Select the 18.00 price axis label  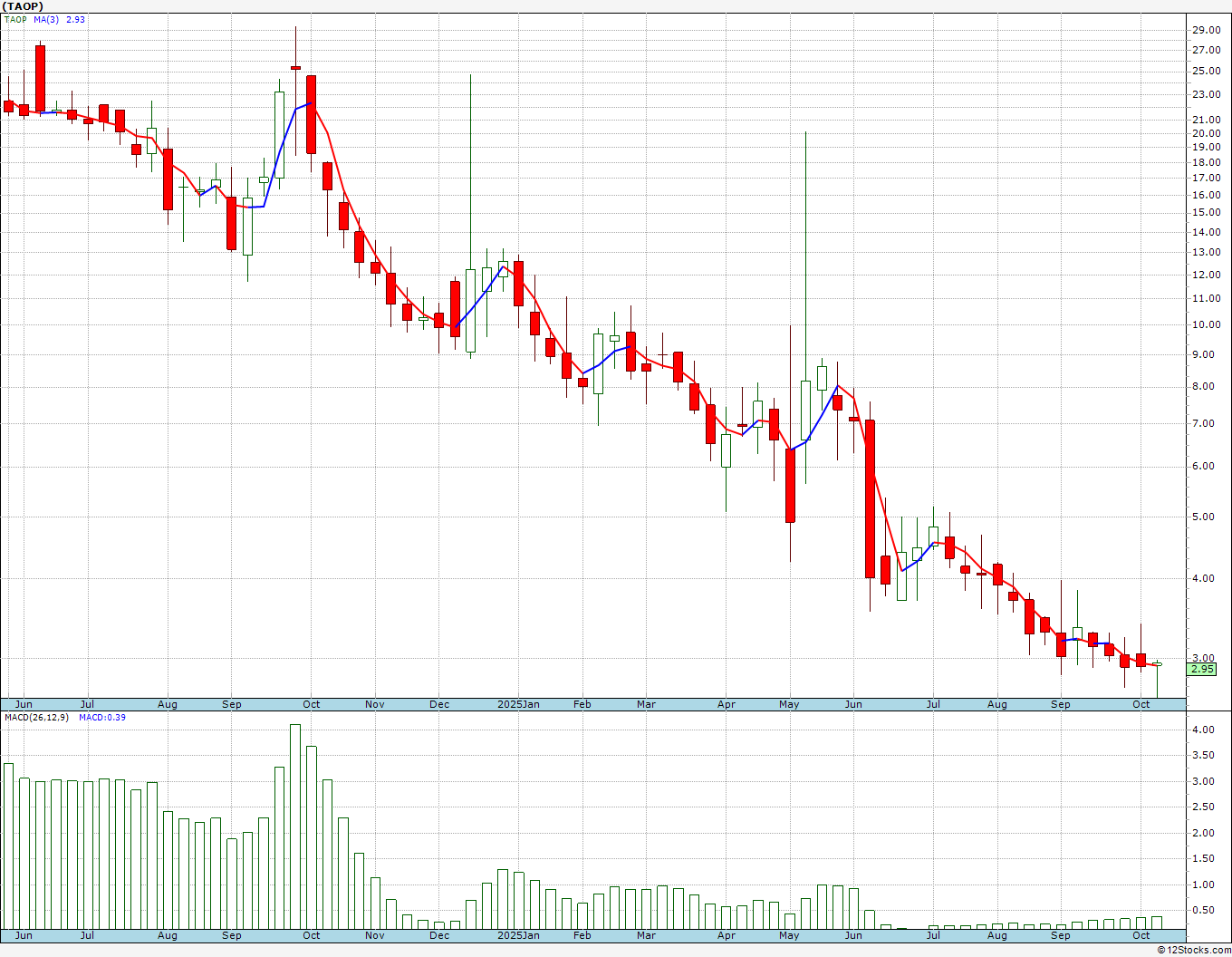[x=1206, y=162]
